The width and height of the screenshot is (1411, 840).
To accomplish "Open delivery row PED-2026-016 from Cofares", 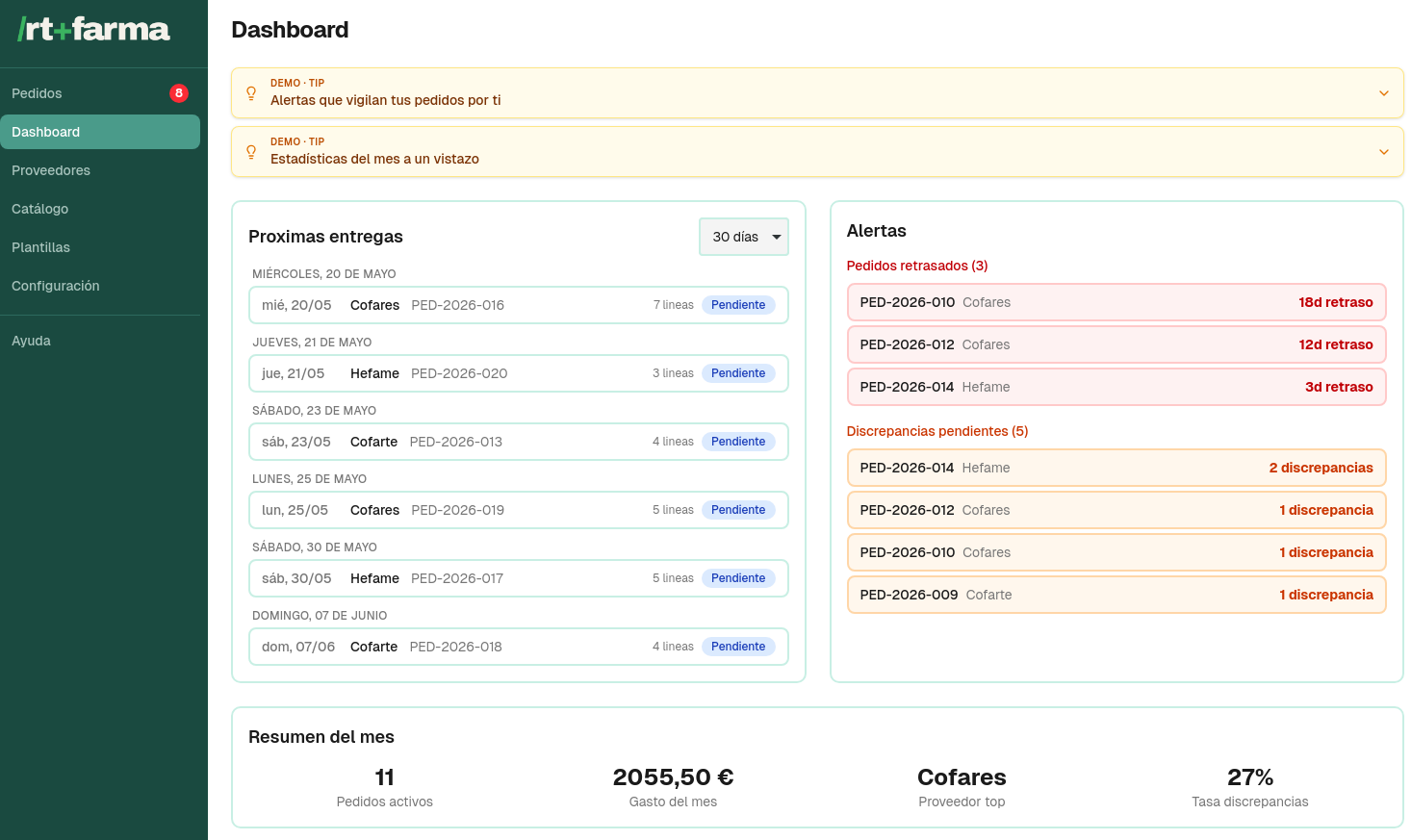I will pos(519,305).
